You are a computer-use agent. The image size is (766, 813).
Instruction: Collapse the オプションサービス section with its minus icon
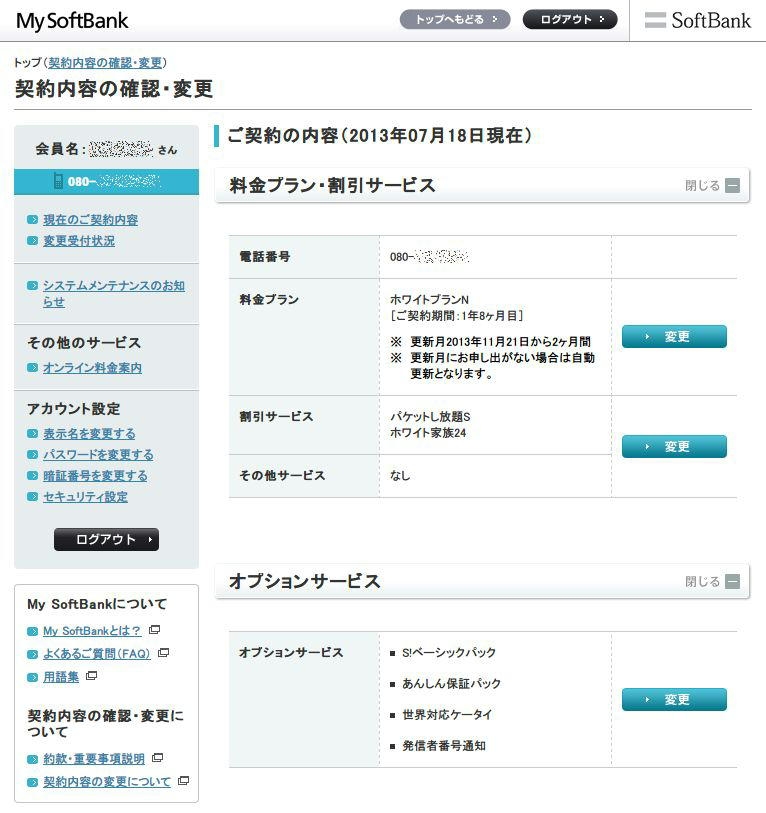[732, 581]
